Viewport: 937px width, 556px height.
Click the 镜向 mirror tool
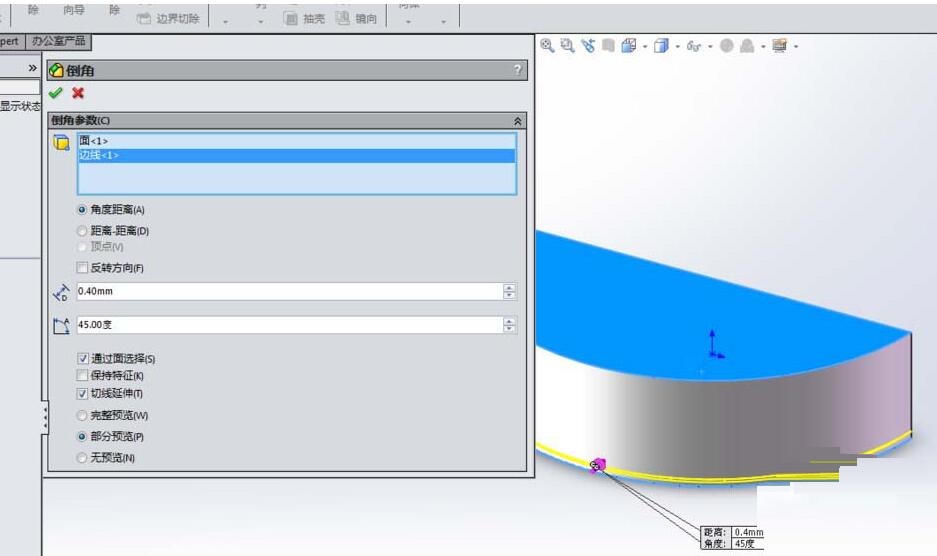click(x=357, y=19)
